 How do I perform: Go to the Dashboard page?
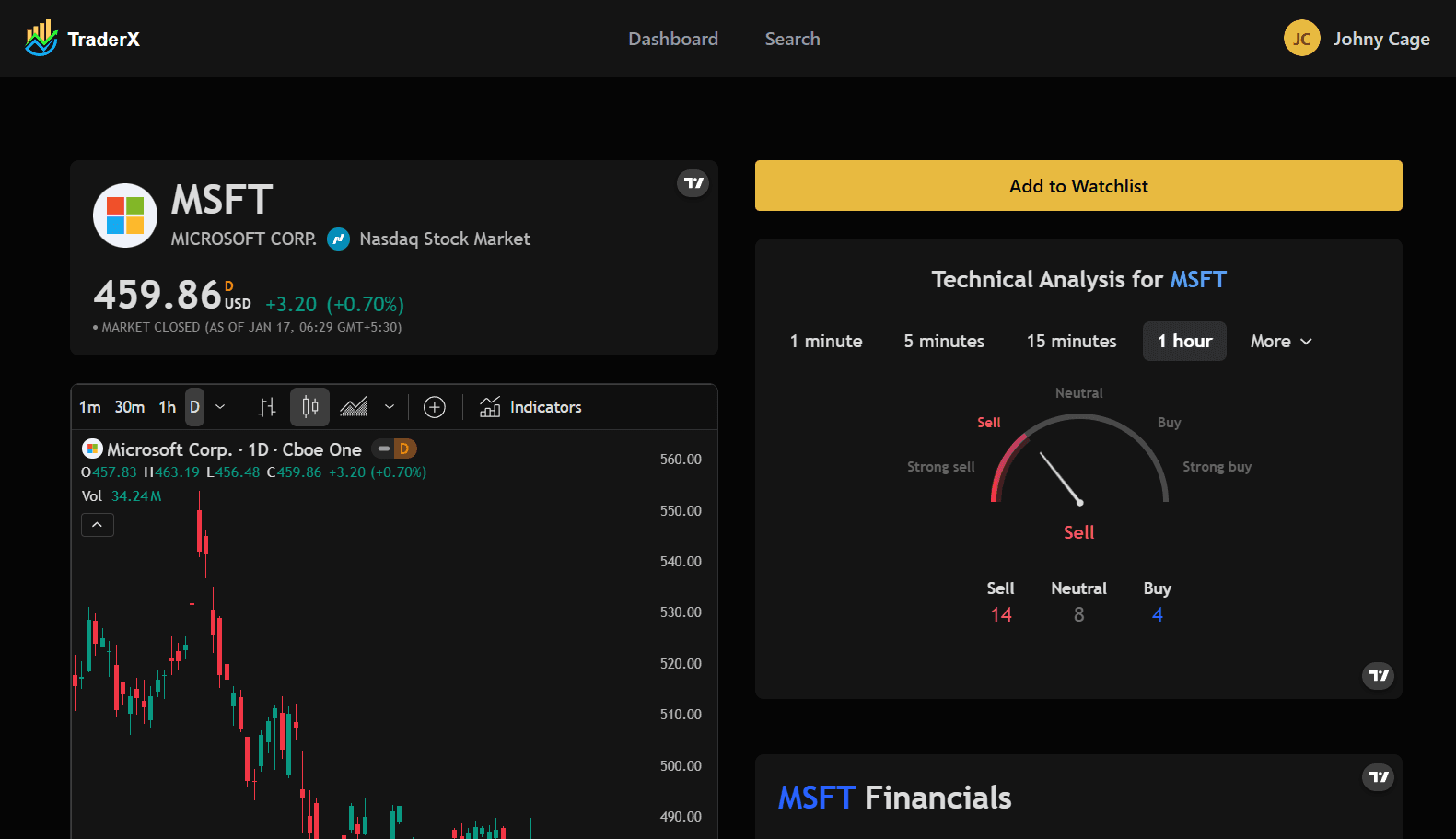pos(673,39)
